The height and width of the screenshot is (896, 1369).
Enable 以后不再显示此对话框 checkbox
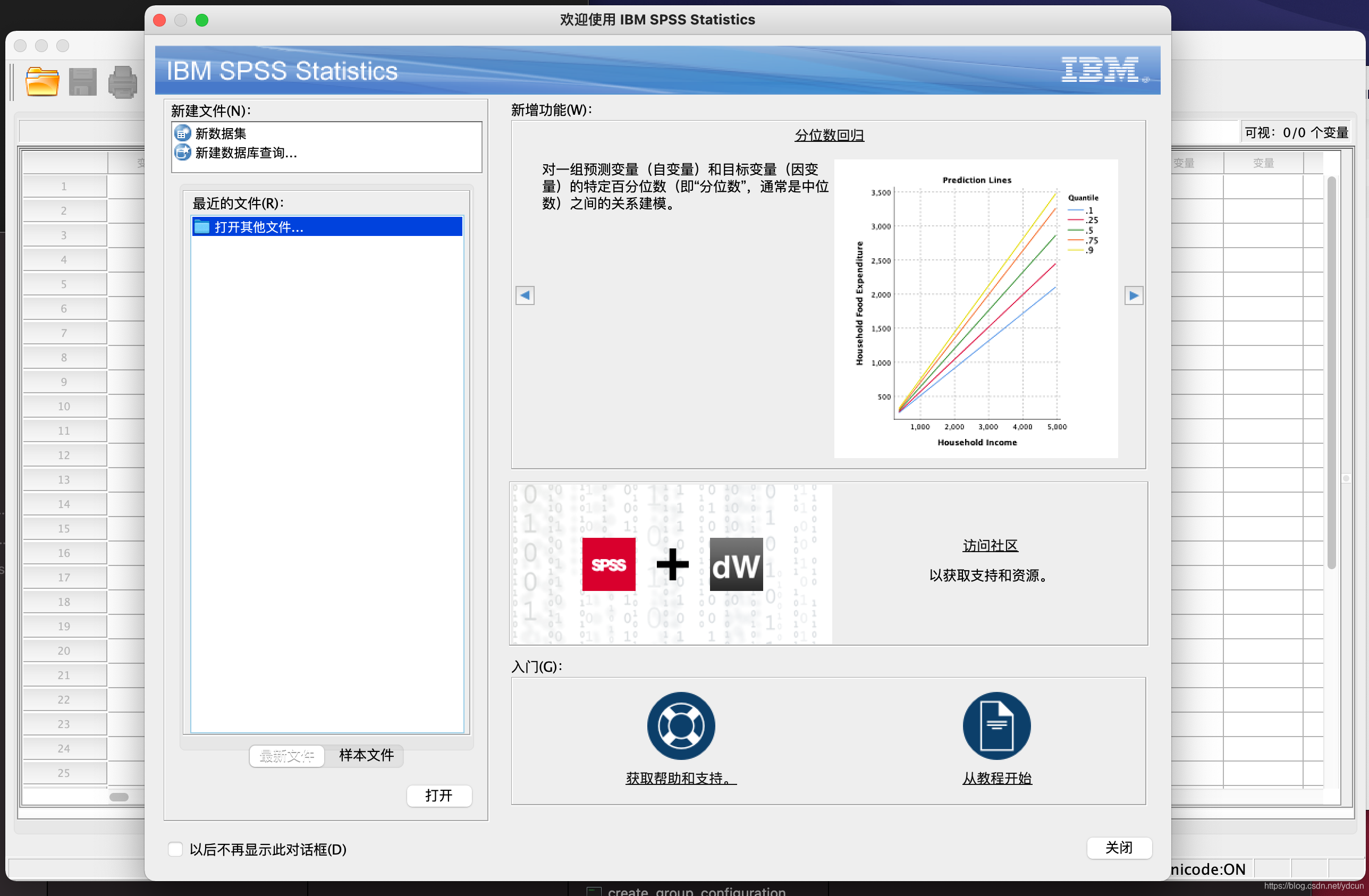point(175,849)
